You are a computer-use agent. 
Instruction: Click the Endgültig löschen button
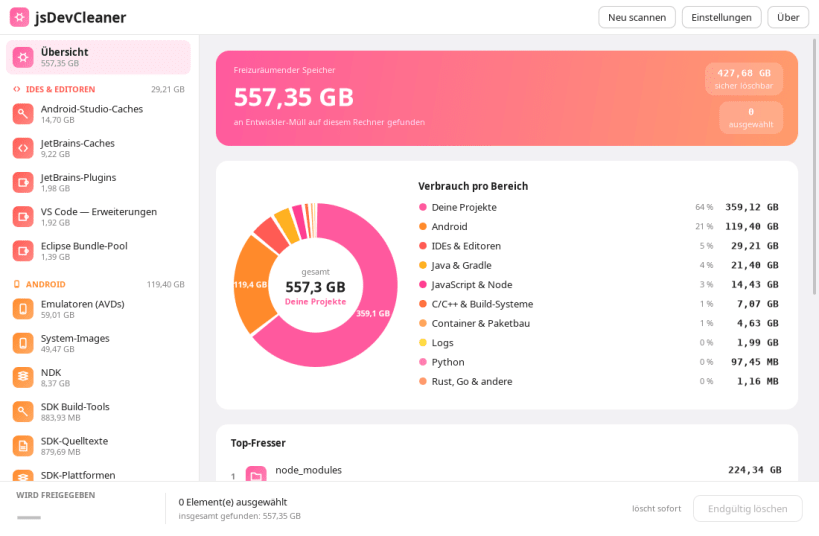[747, 508]
